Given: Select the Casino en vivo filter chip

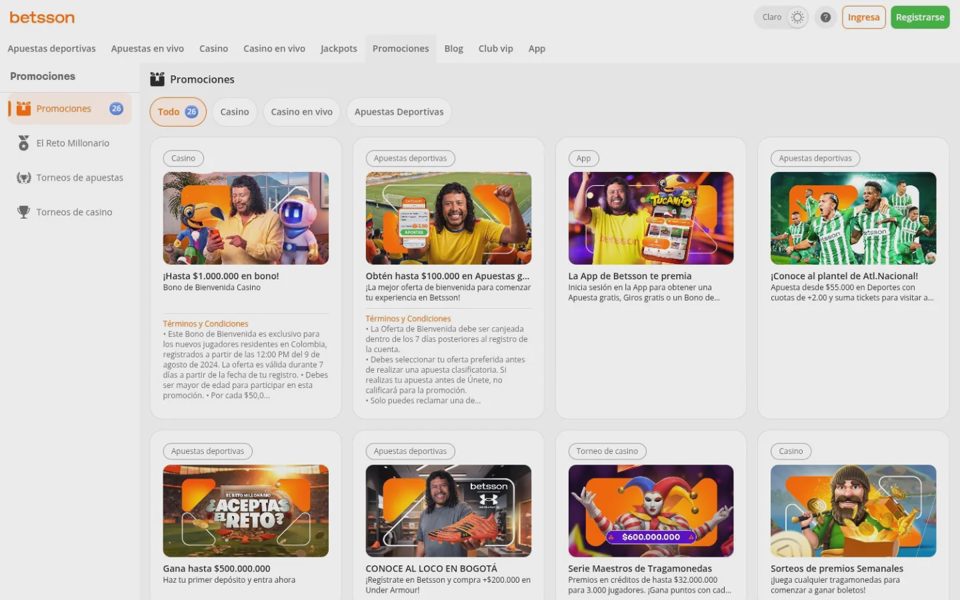Looking at the screenshot, I should [x=301, y=112].
